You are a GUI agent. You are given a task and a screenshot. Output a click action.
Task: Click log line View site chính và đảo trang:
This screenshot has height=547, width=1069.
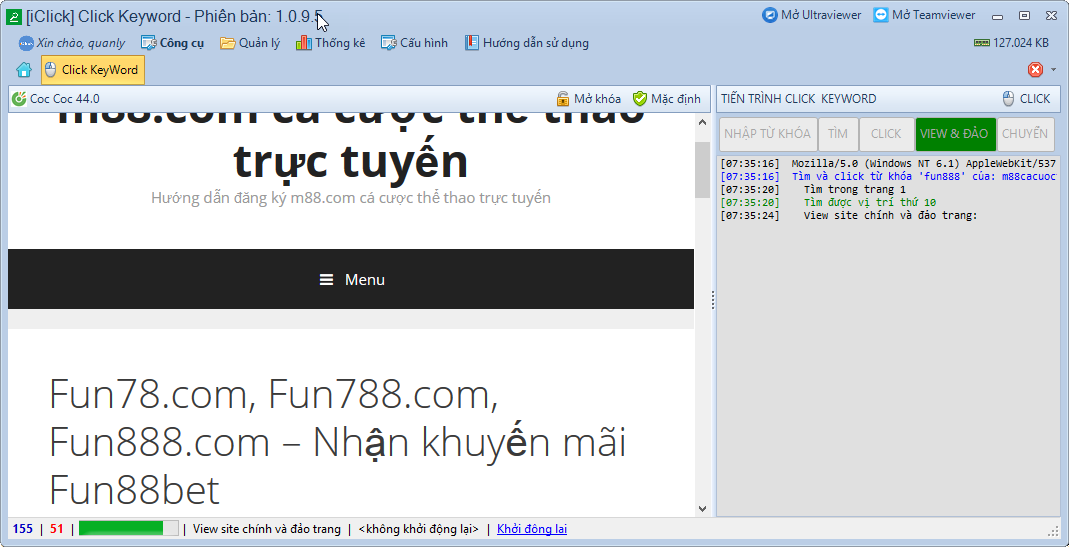890,216
